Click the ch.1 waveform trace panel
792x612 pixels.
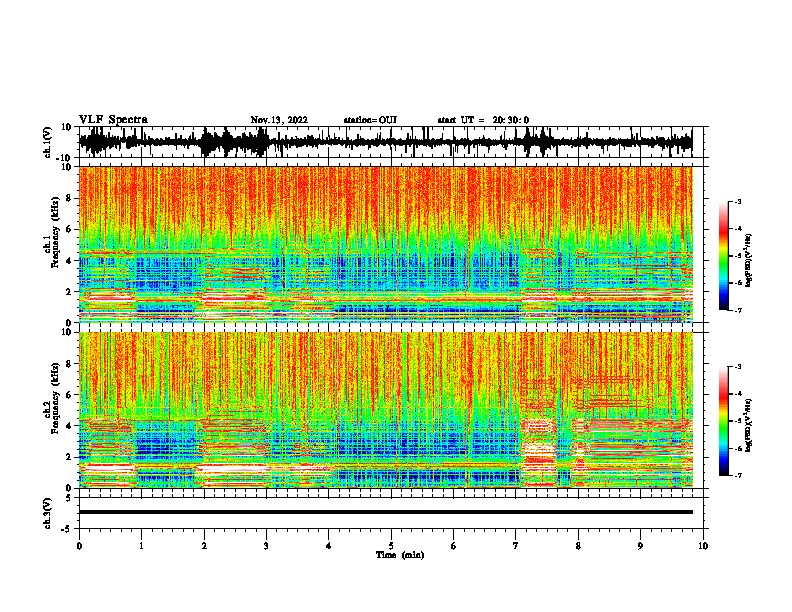(x=393, y=142)
